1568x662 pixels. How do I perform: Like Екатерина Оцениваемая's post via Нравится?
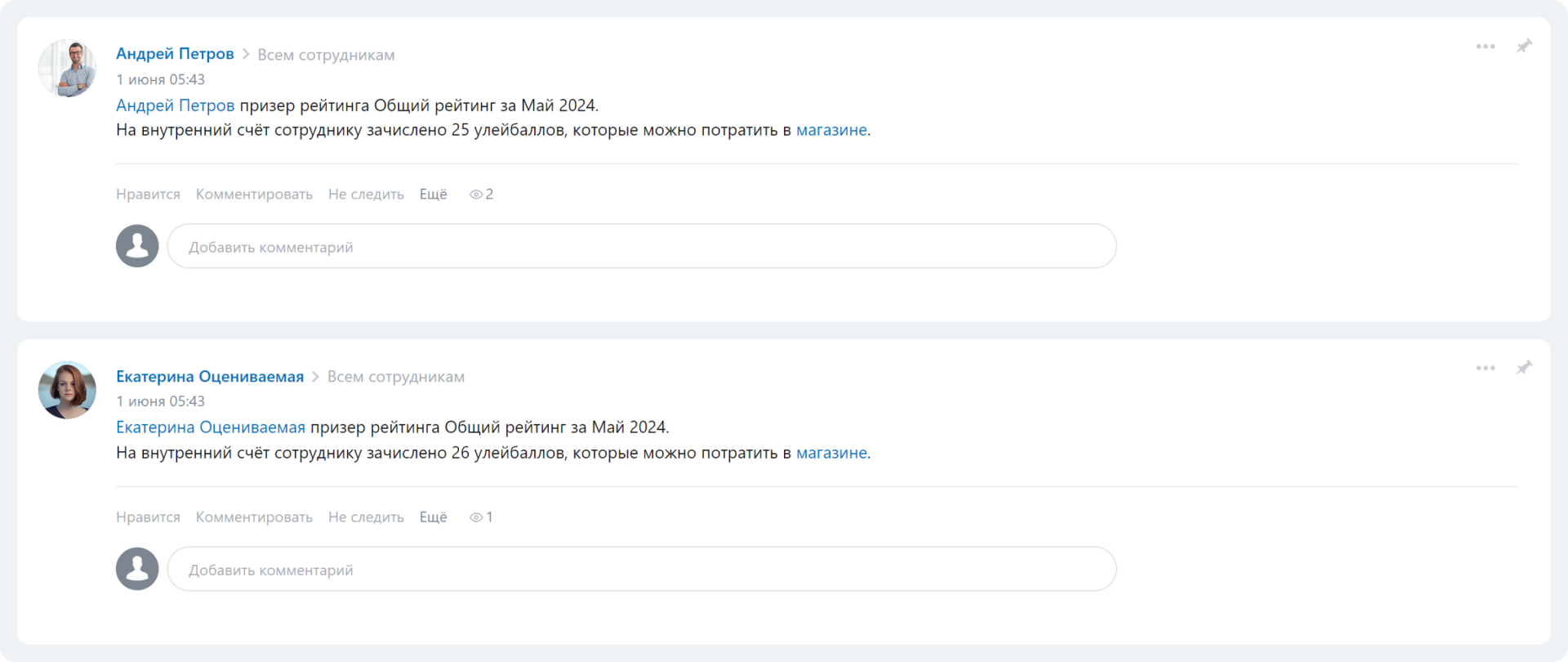click(148, 517)
